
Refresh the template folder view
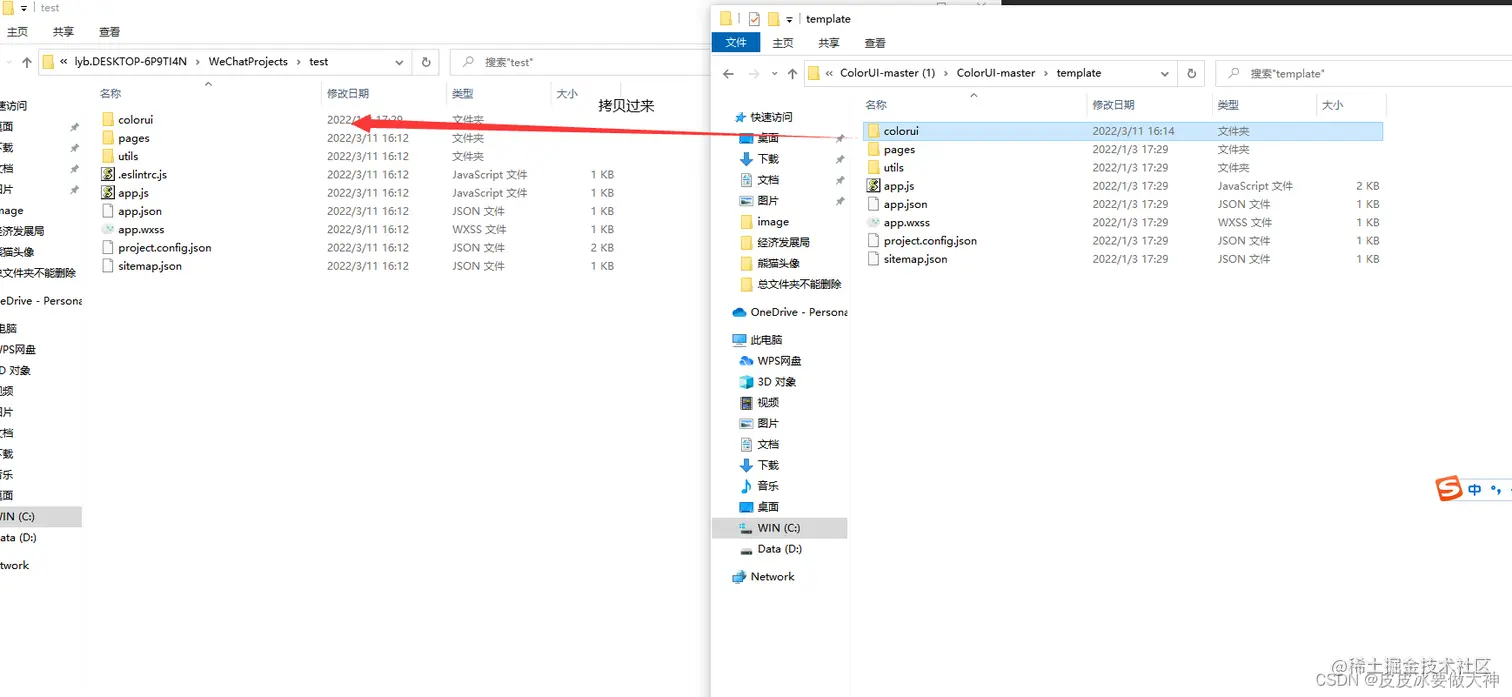pos(1191,73)
